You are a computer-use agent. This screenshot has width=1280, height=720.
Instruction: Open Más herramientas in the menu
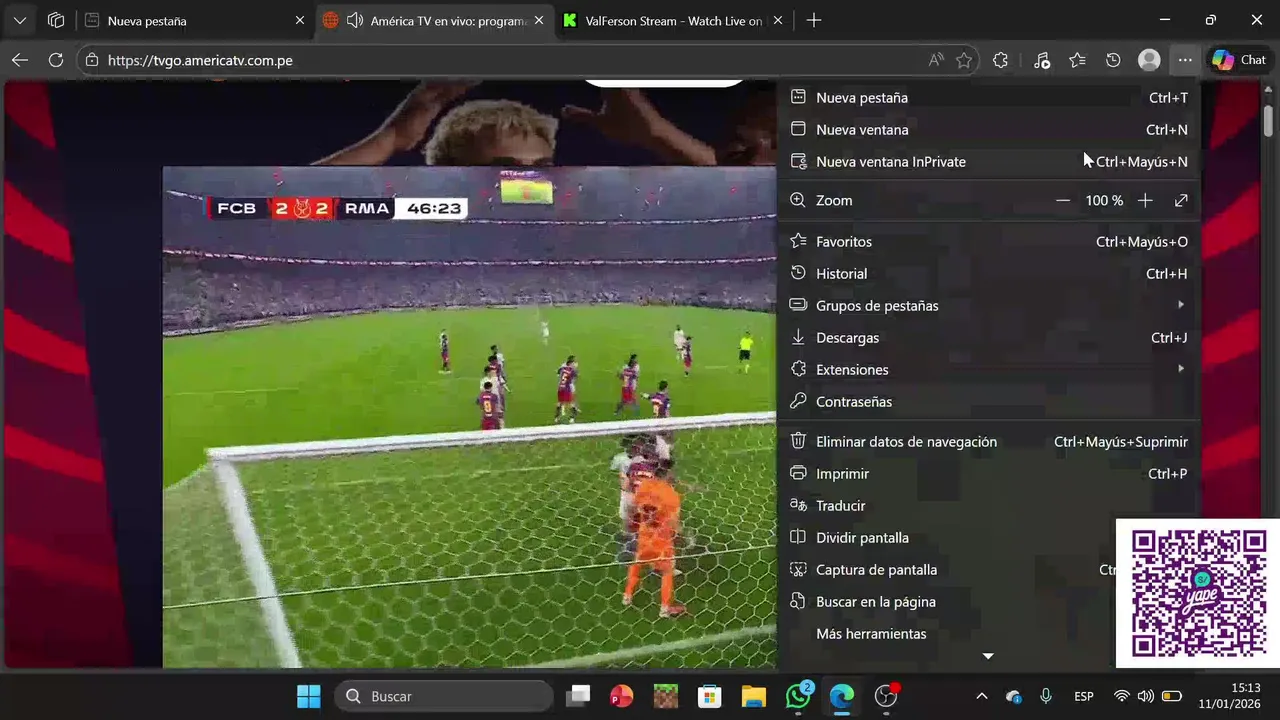tap(949, 633)
